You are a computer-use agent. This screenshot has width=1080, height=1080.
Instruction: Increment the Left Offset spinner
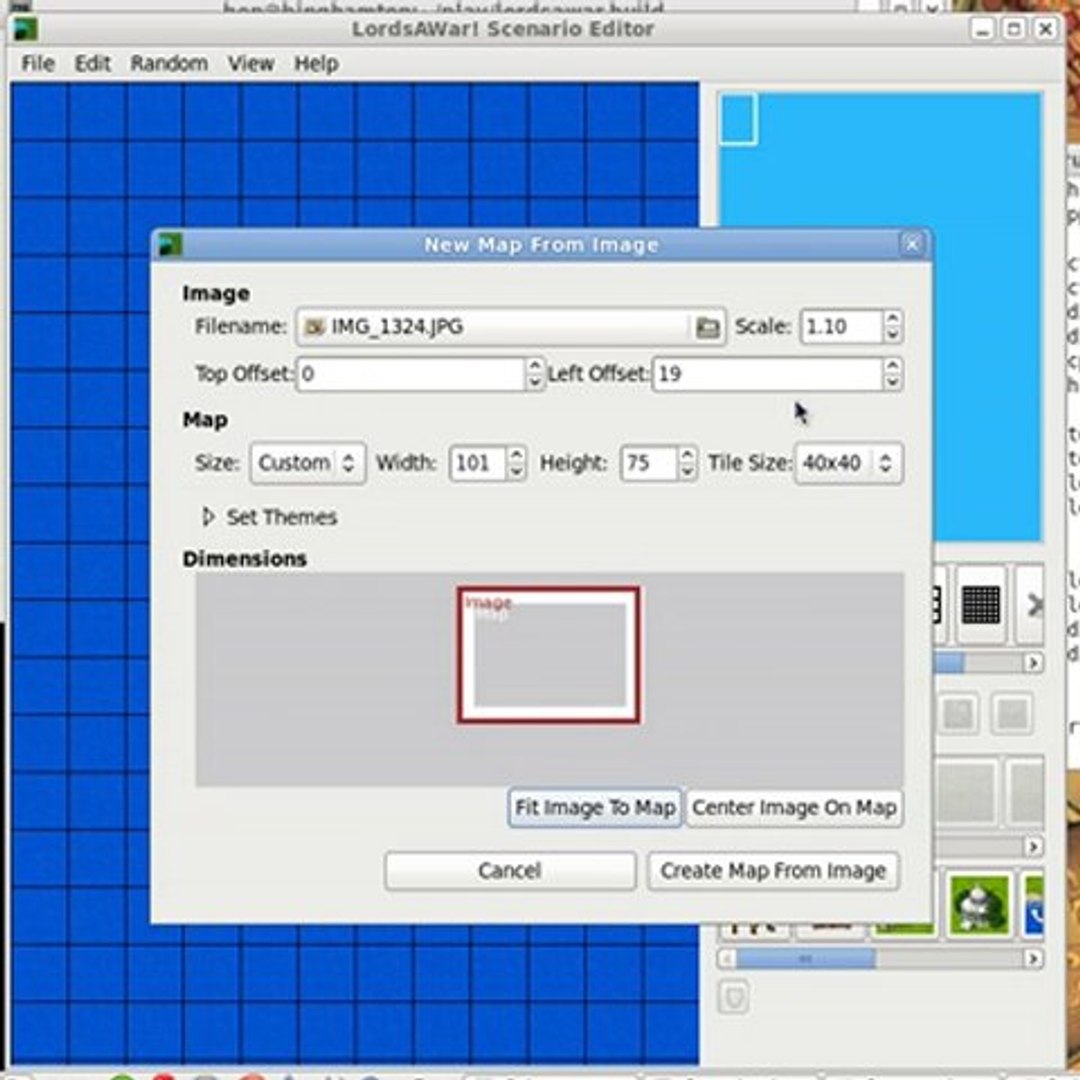pyautogui.click(x=893, y=366)
